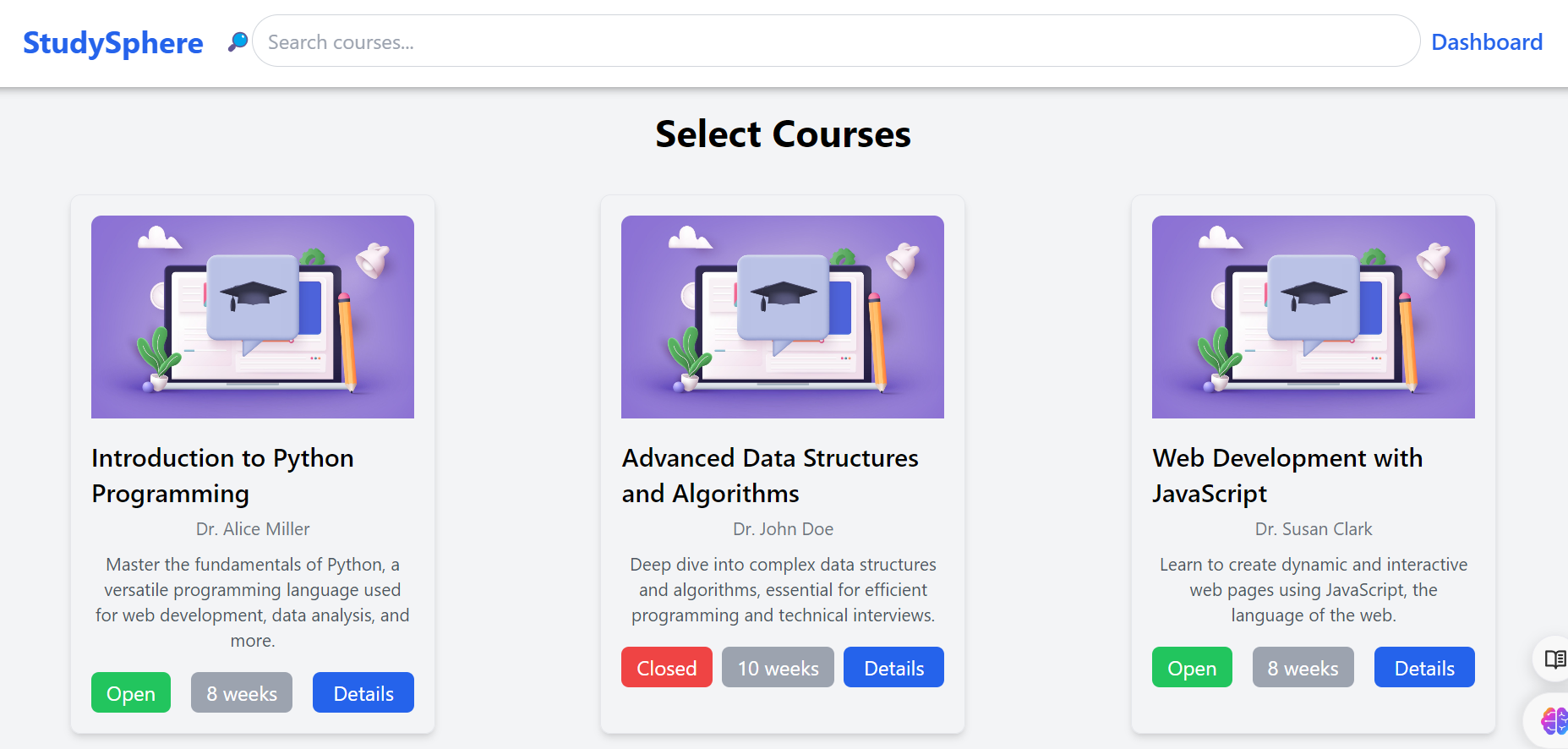Click the 10 weeks duration badge

[x=778, y=668]
